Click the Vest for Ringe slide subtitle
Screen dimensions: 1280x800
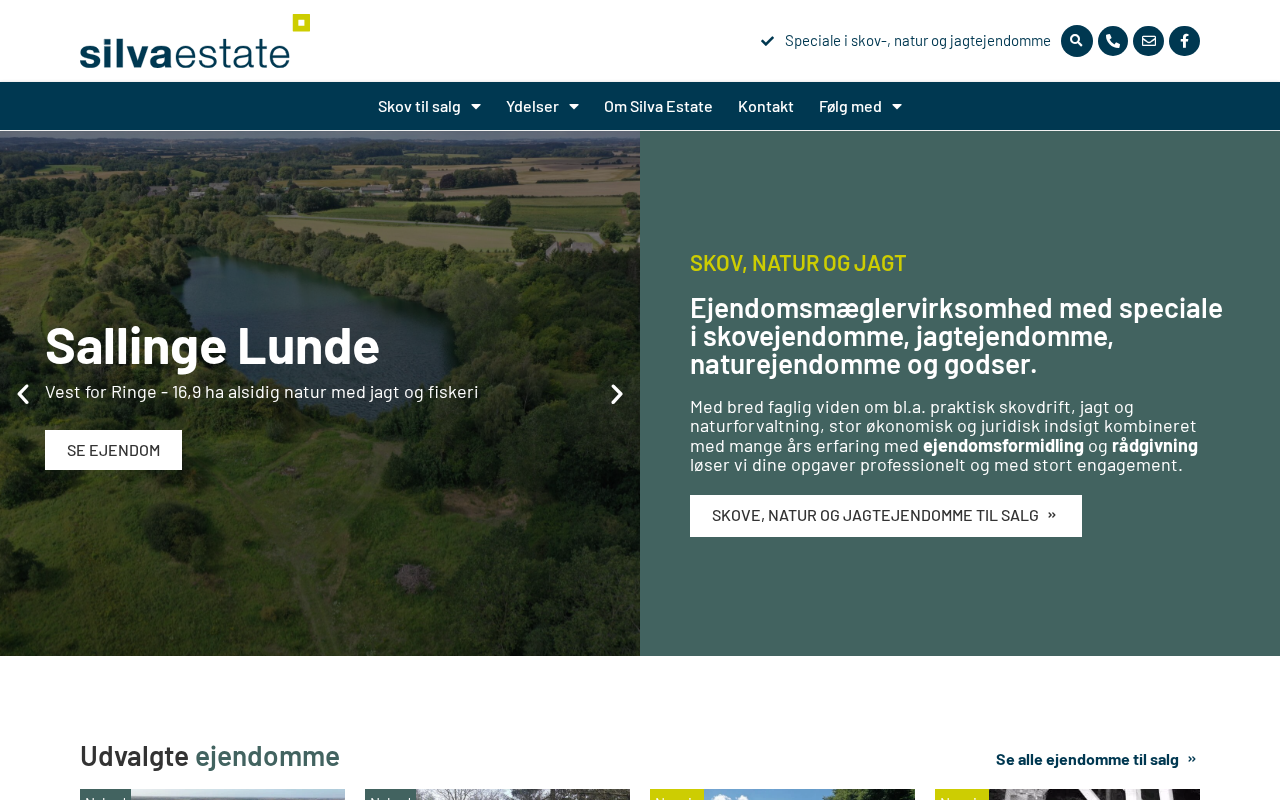point(262,392)
